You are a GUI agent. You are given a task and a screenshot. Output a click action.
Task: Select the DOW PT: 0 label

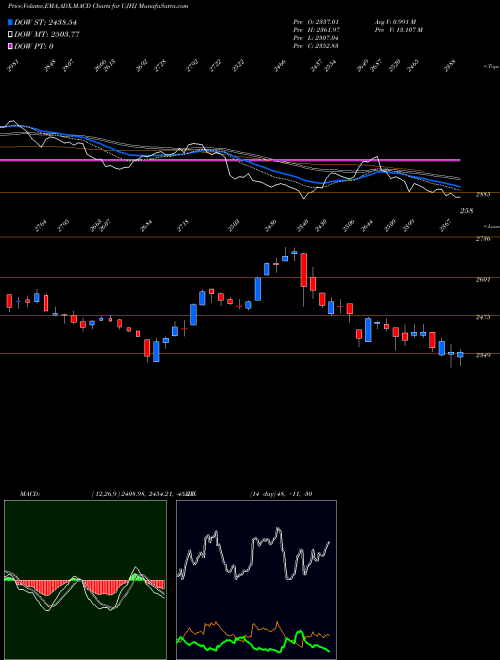click(x=34, y=47)
